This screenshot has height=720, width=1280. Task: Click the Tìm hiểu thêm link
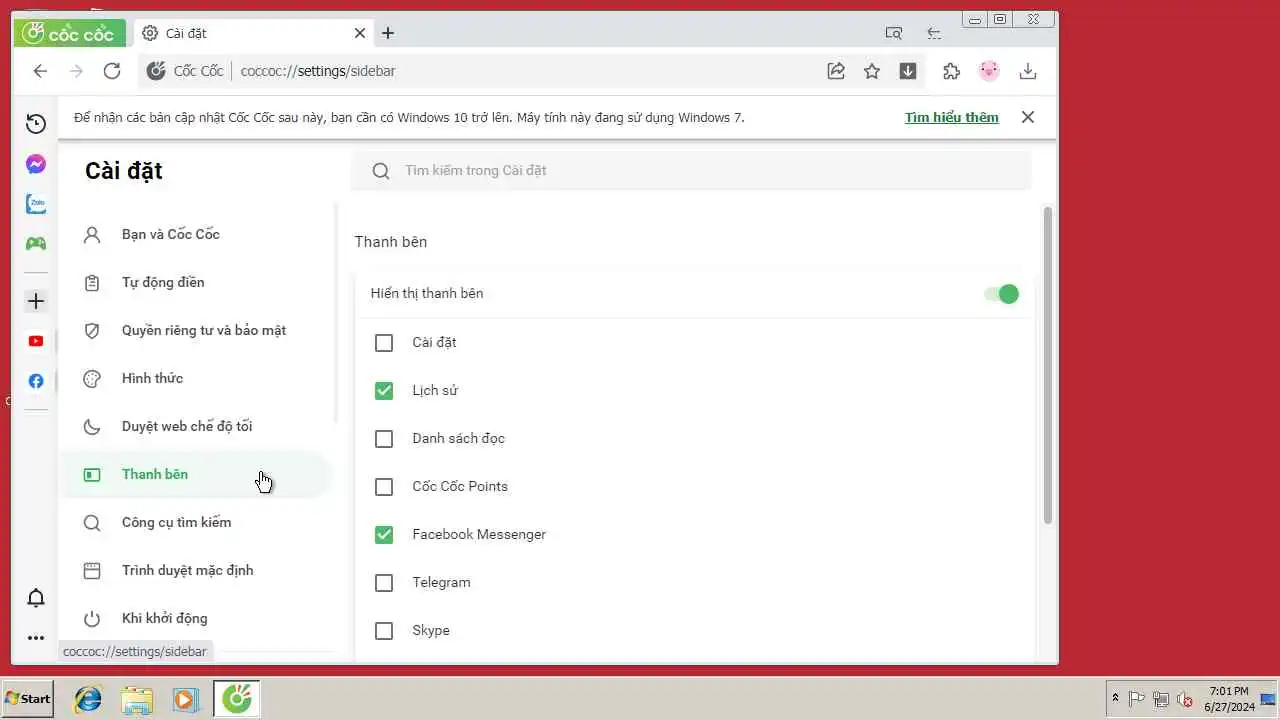point(951,117)
